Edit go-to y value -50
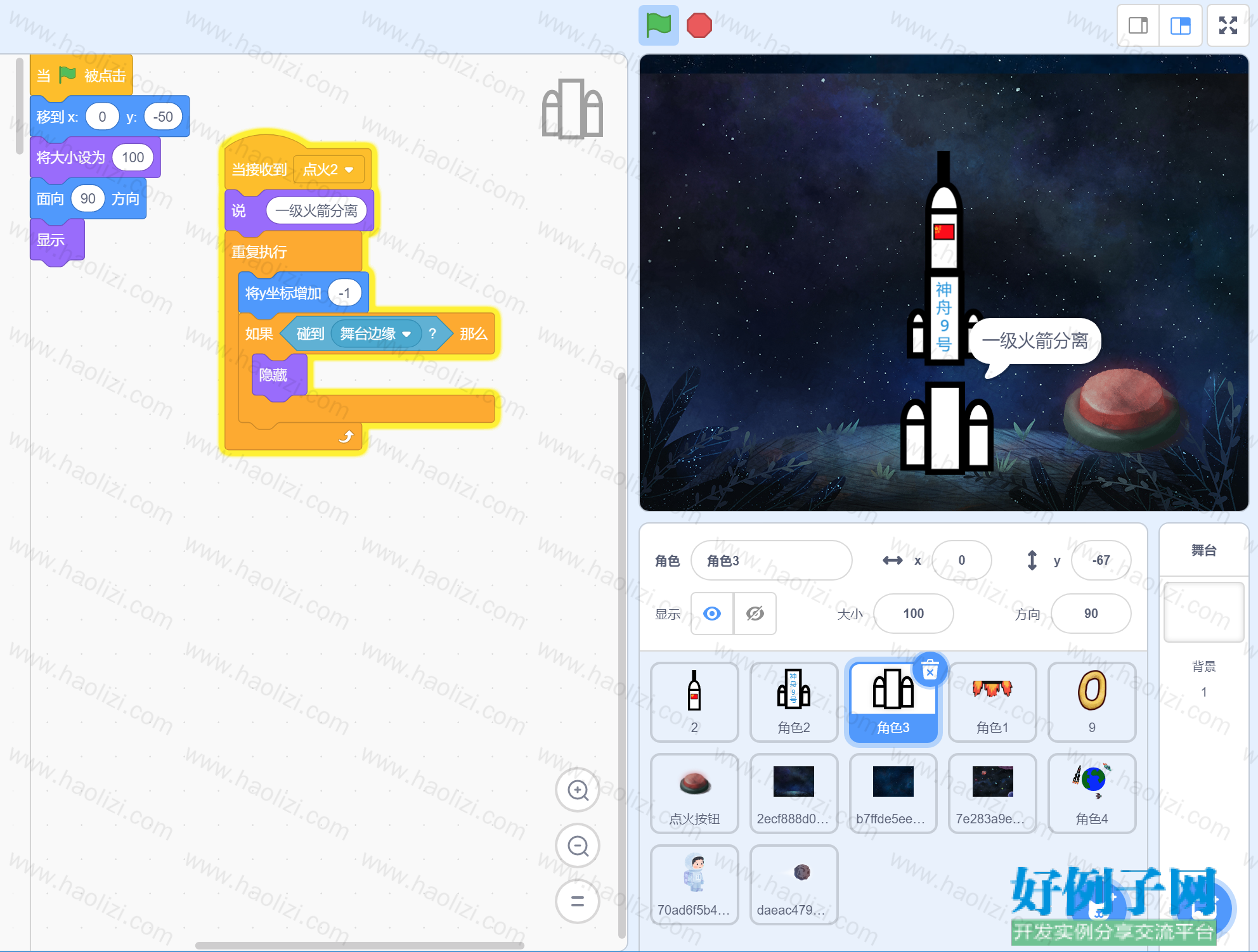 (x=163, y=117)
